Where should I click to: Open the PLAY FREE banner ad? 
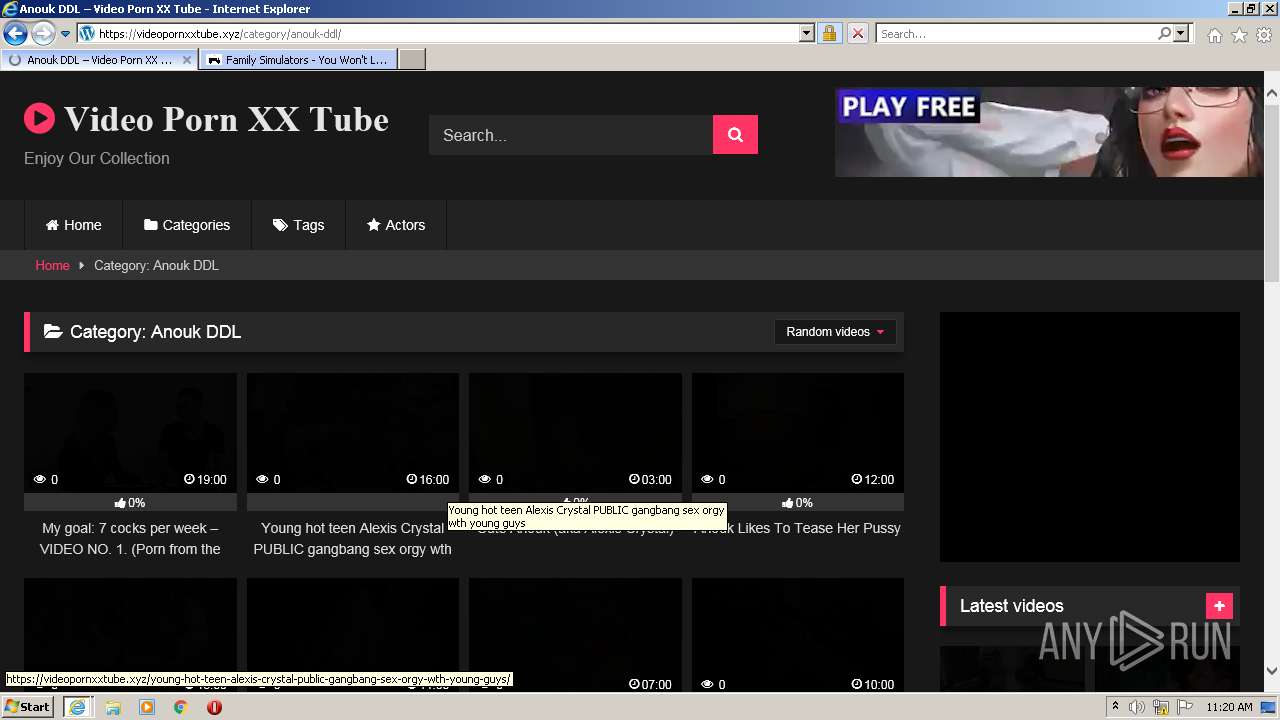[1049, 132]
